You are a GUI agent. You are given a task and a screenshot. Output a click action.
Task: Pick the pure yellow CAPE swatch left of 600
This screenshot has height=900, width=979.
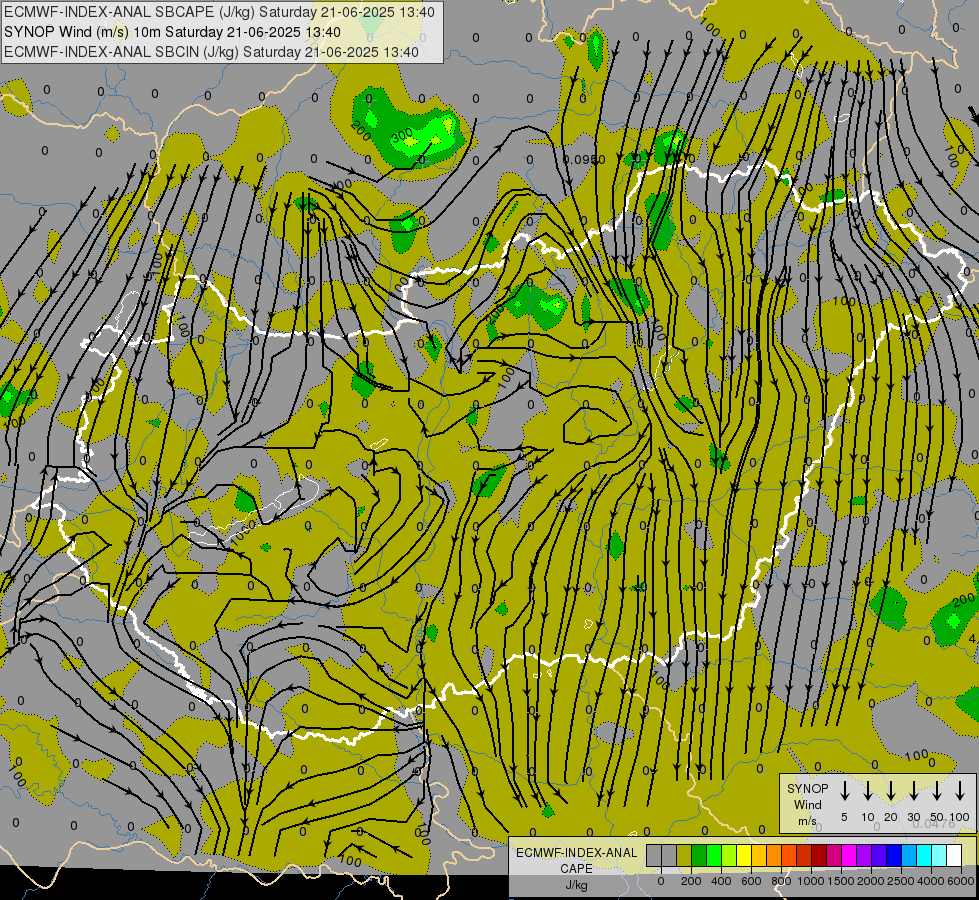(744, 855)
